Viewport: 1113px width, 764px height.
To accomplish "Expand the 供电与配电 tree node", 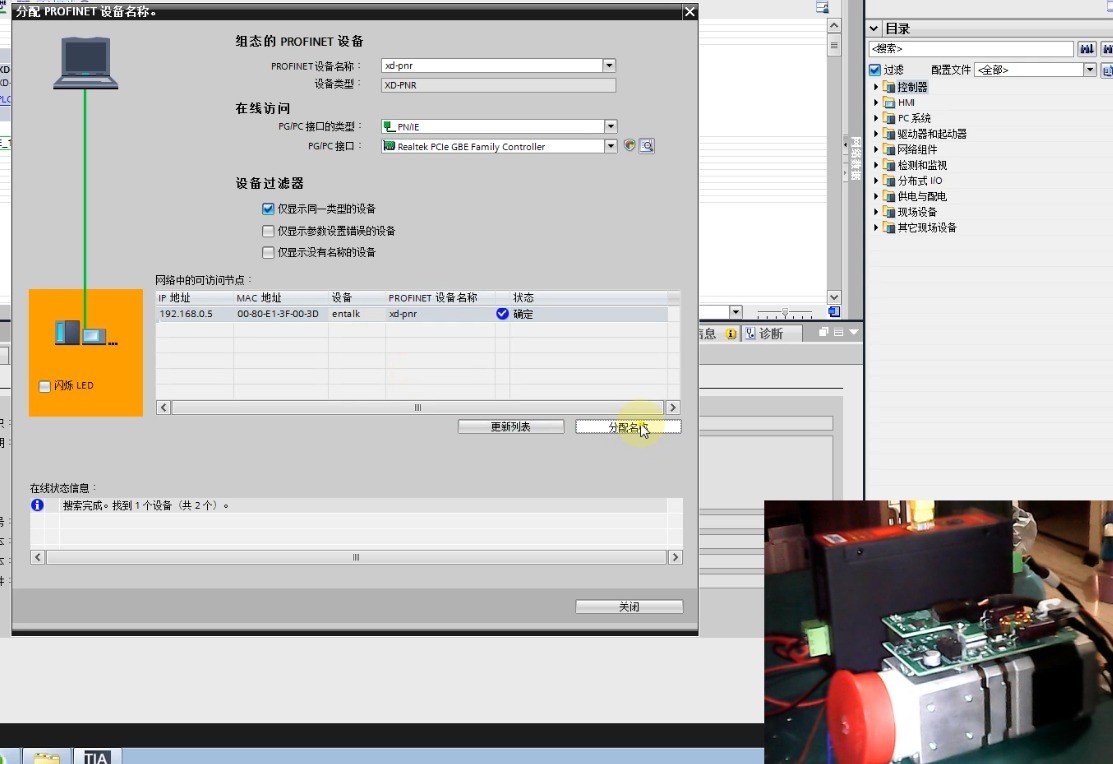I will click(x=876, y=196).
